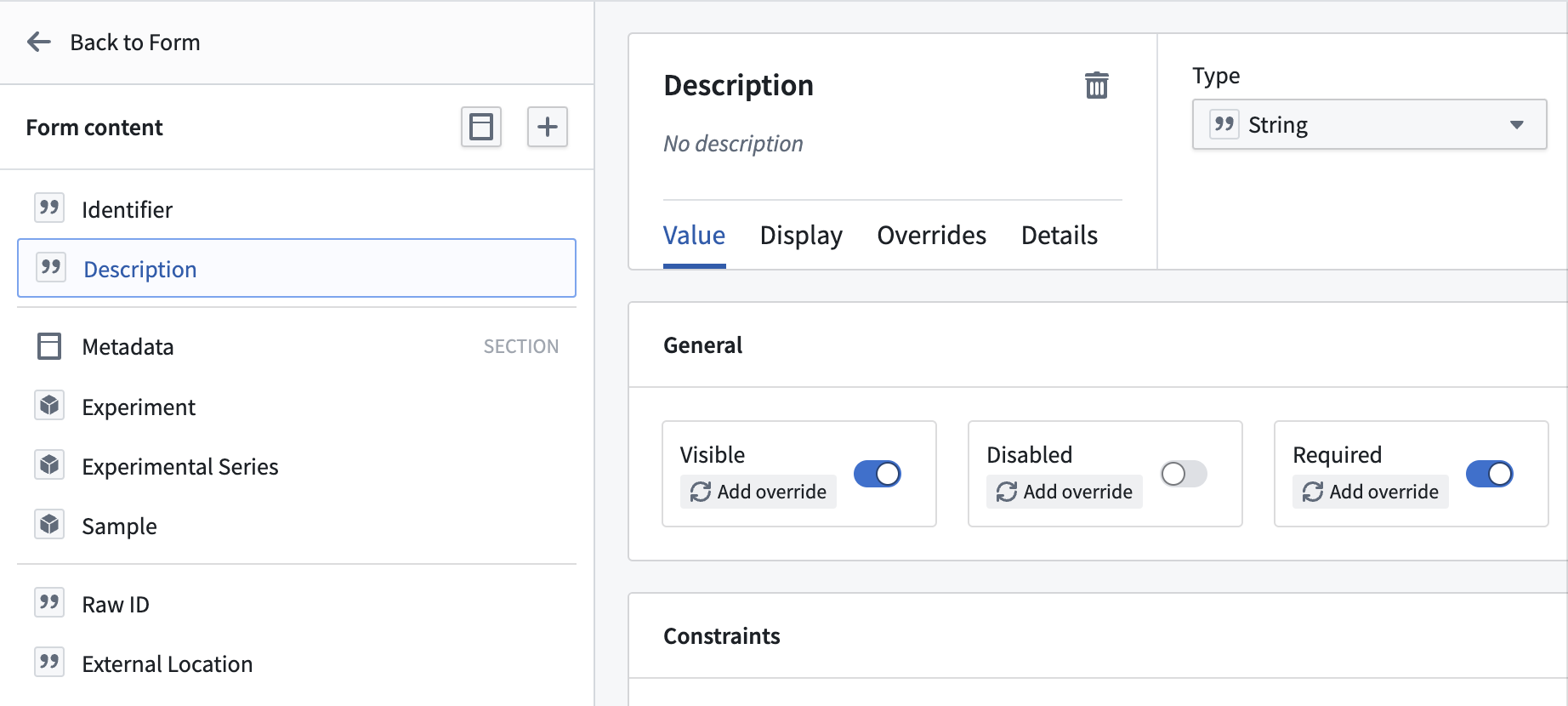Click the plus icon to add form content
1568x706 pixels.
(548, 127)
